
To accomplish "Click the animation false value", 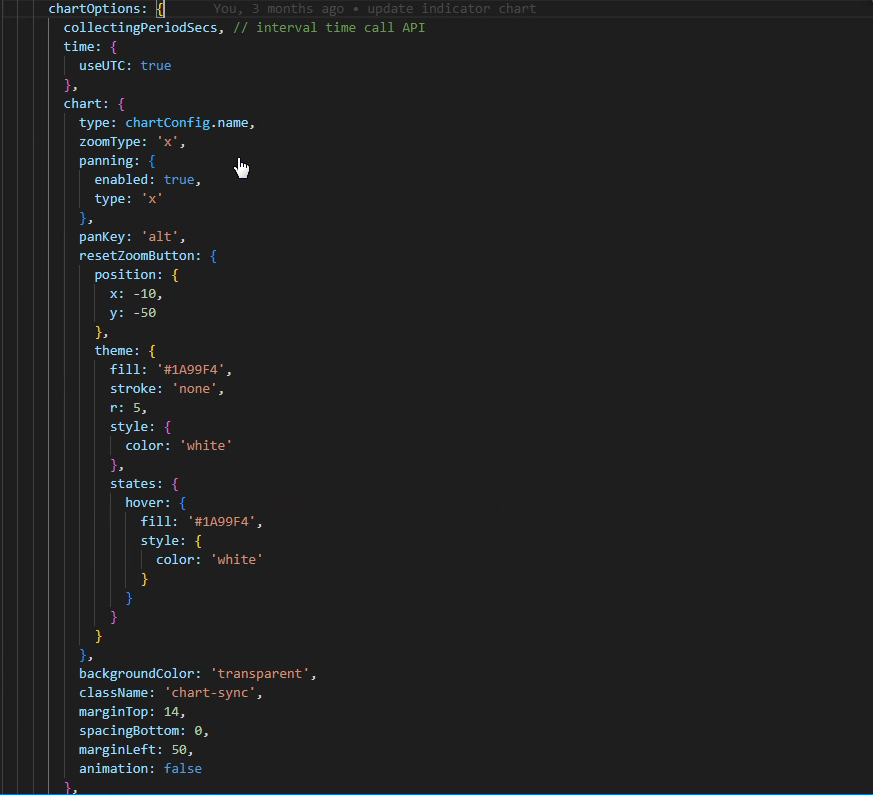I will (x=182, y=769).
